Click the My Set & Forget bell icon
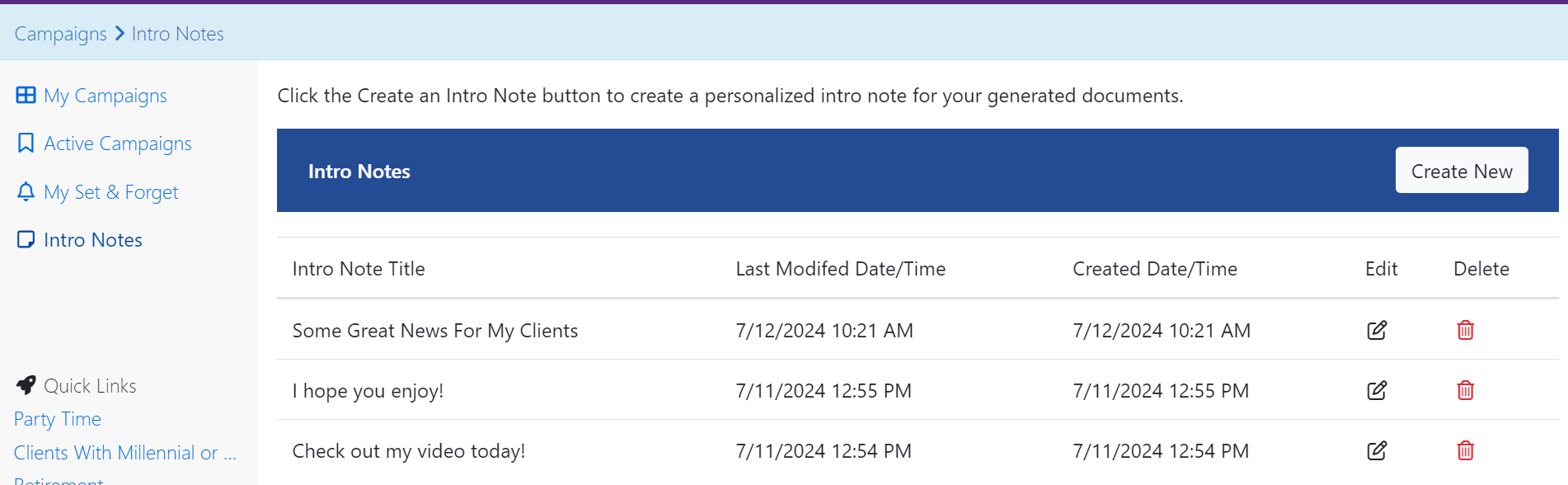This screenshot has width=1568, height=485. point(26,191)
